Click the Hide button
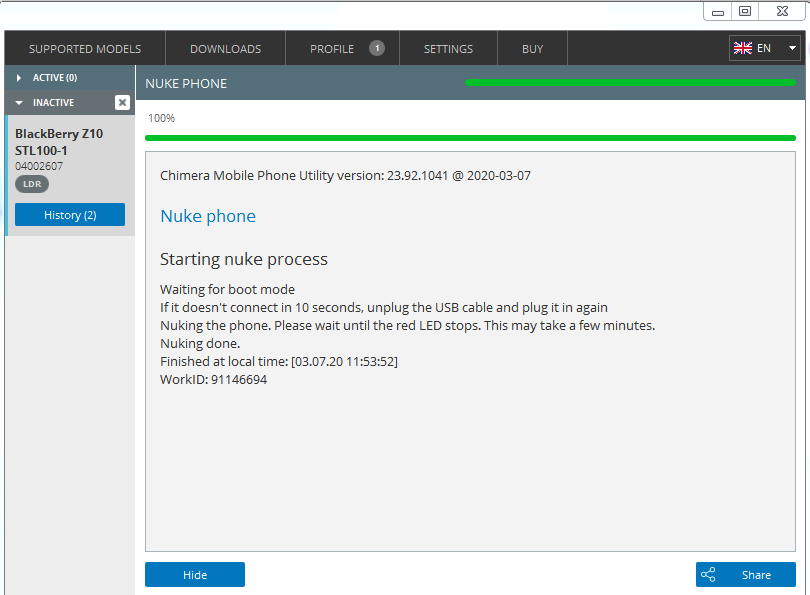 pyautogui.click(x=195, y=574)
